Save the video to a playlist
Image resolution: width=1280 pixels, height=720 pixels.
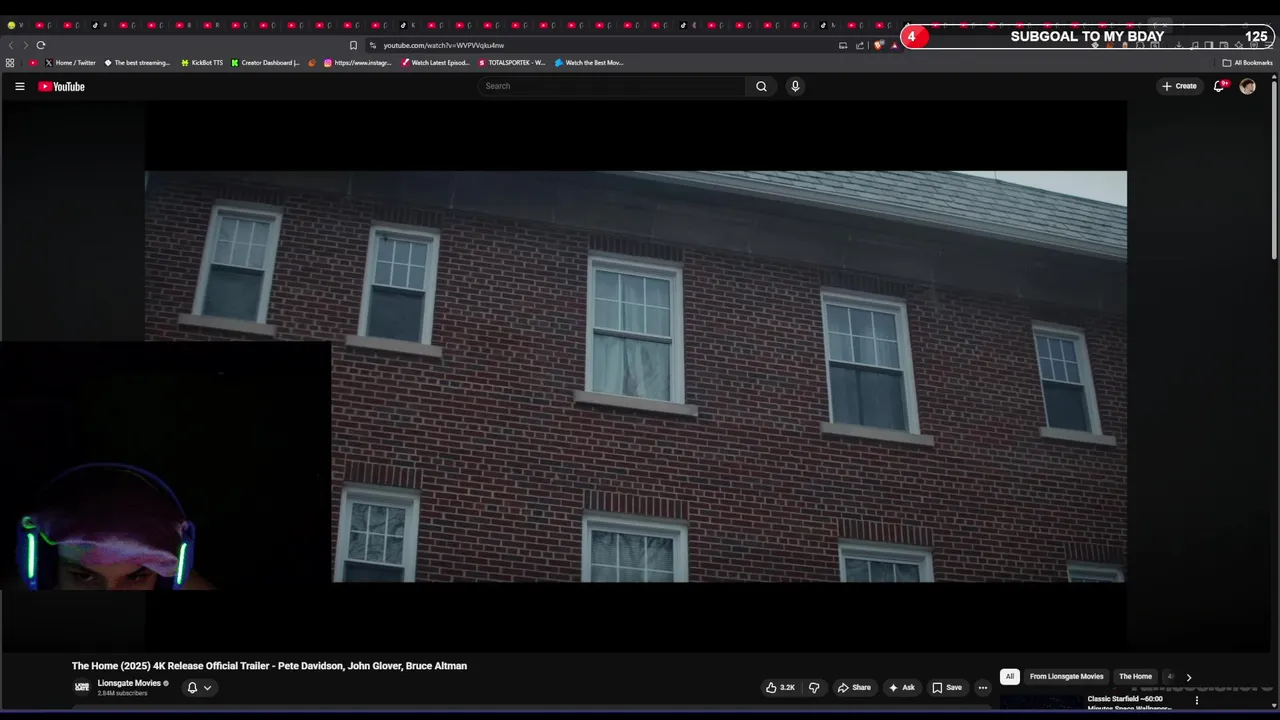coord(947,687)
